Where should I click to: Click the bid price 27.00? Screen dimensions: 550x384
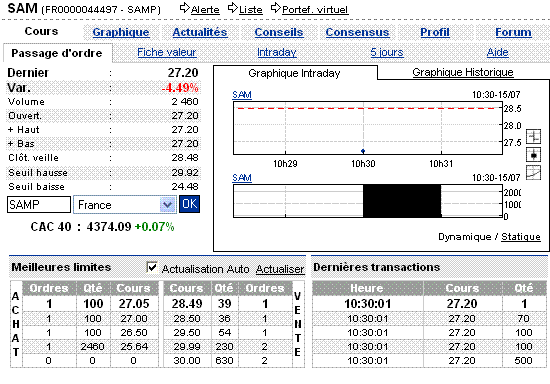click(x=134, y=318)
